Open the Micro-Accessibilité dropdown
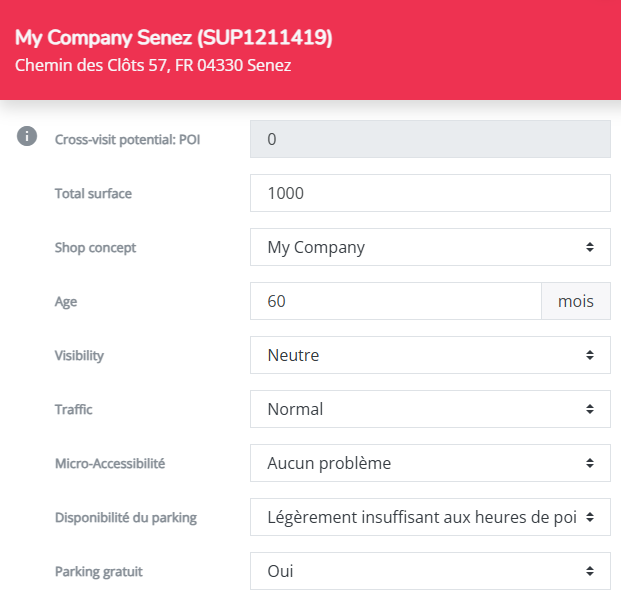621x597 pixels. (430, 463)
